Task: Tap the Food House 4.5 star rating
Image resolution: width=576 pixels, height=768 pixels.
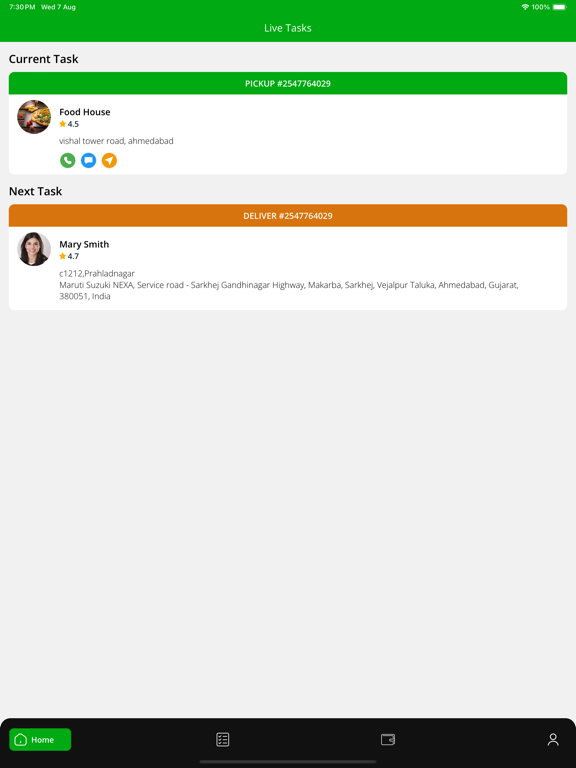Action: pos(69,124)
